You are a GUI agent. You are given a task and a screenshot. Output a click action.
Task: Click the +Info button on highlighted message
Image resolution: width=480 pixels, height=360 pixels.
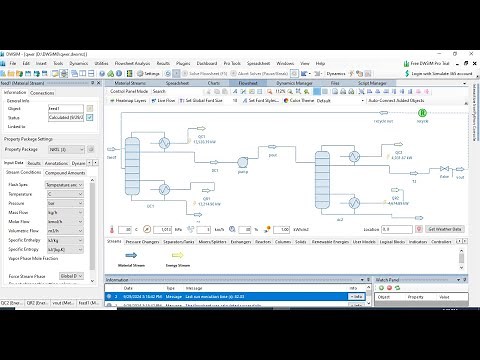(x=356, y=296)
